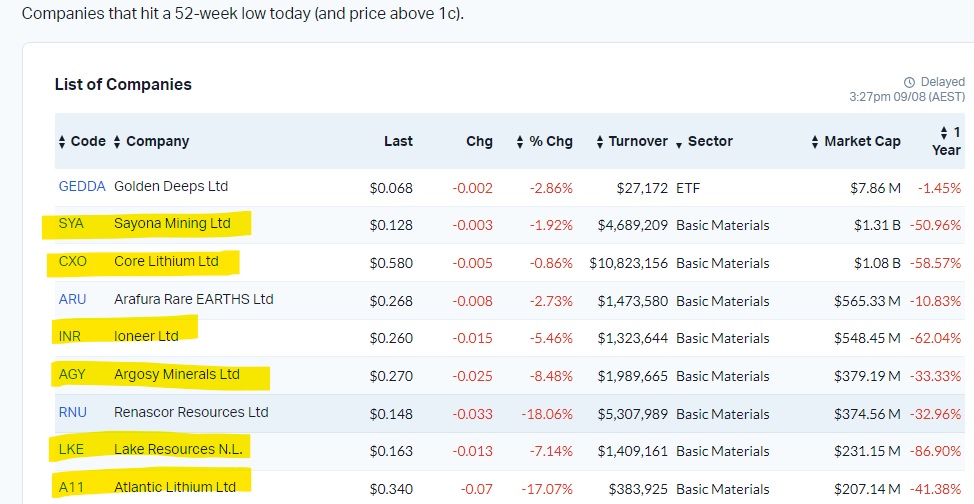Click 1 year change -62.04%

tap(935, 339)
